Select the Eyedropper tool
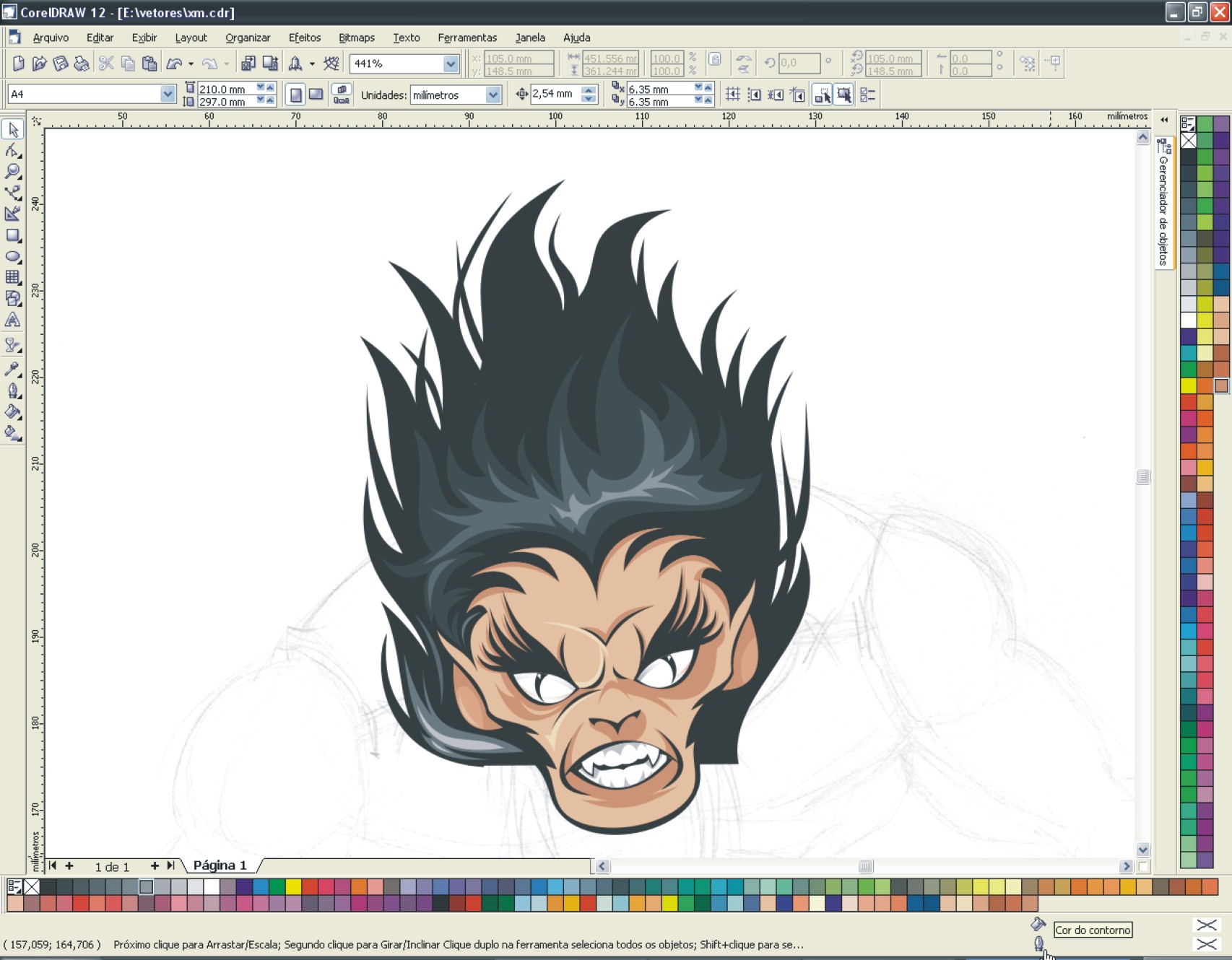Screen dimensions: 1232x960 (x=13, y=370)
